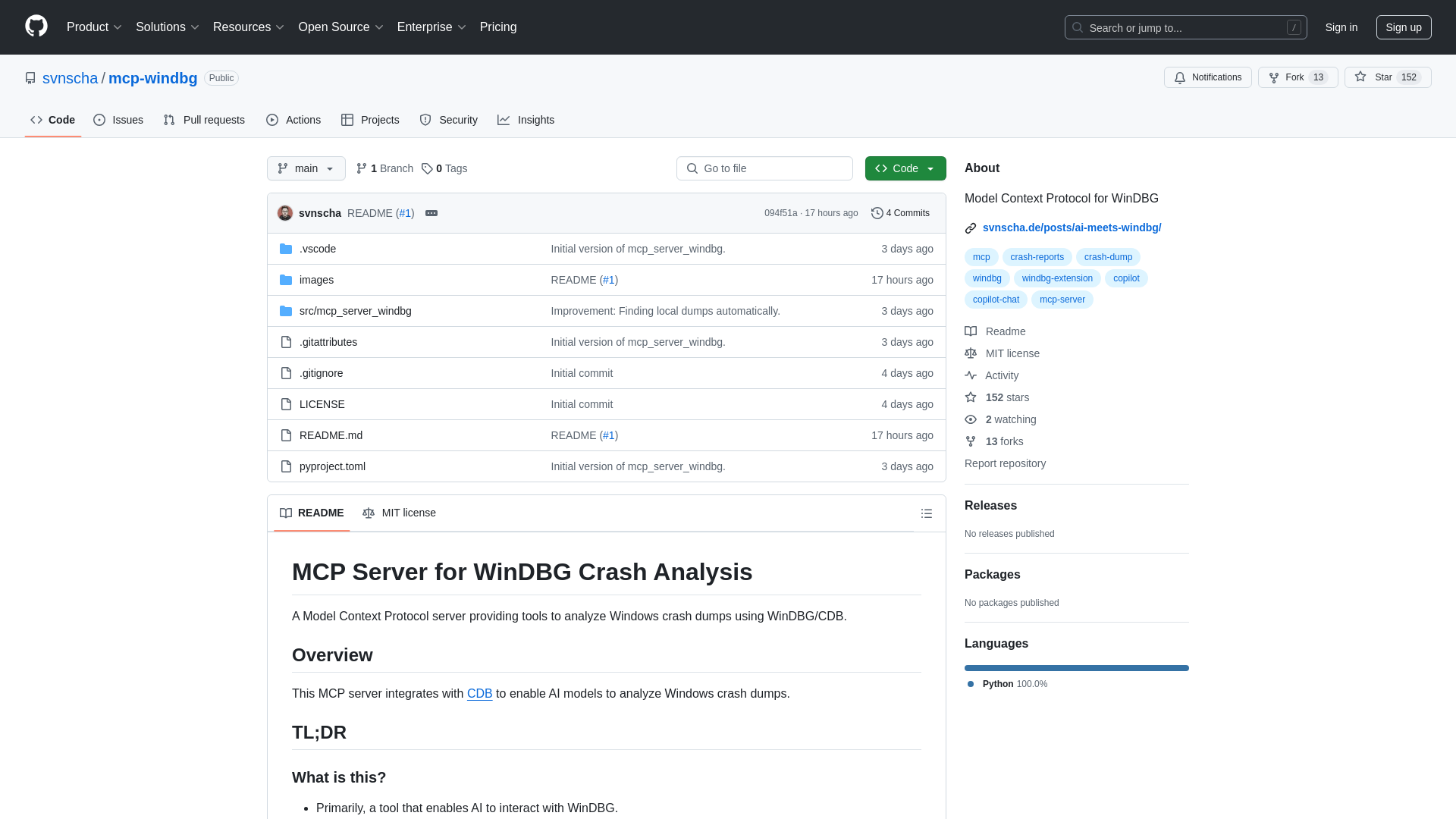Click the search magnifier icon in header
This screenshot has width=1456, height=819.
[1078, 27]
